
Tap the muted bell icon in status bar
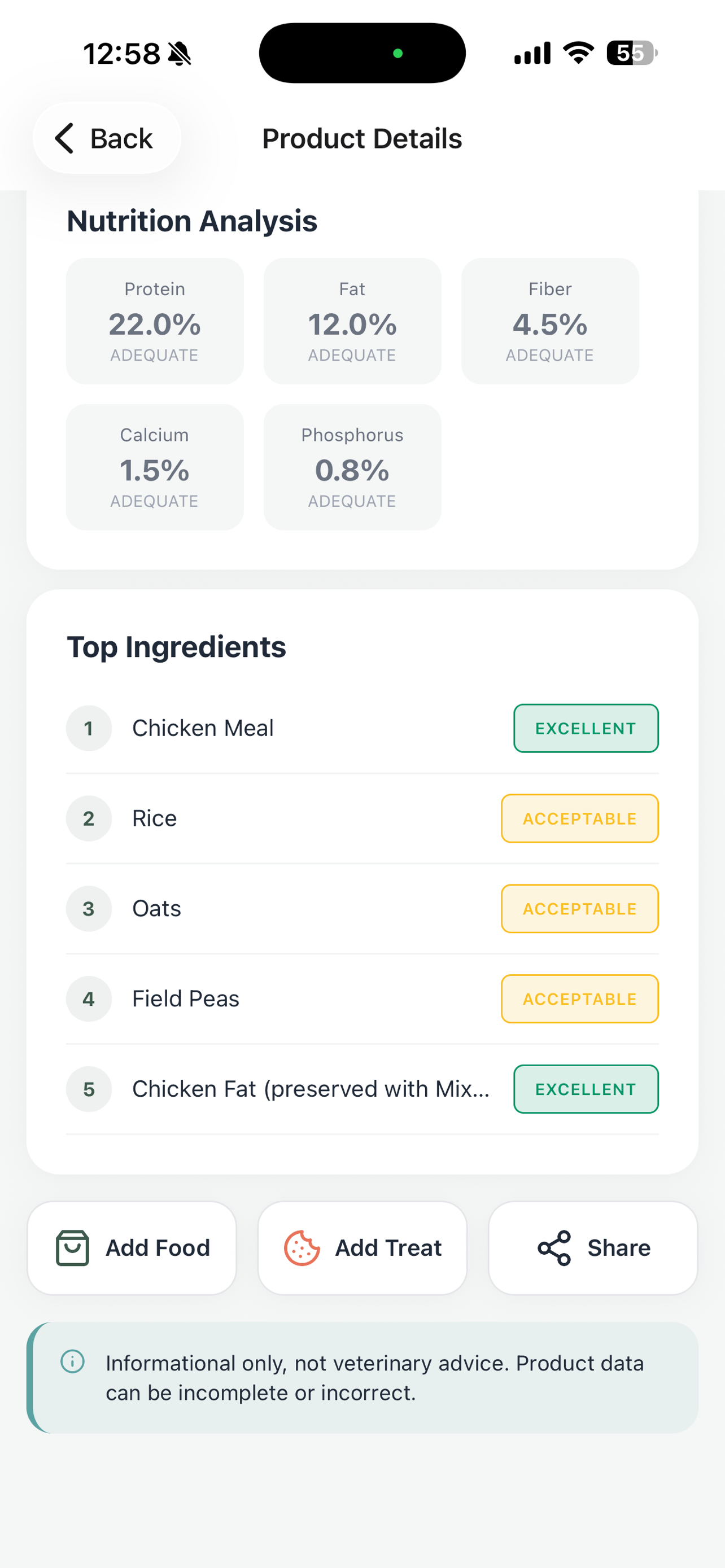180,54
